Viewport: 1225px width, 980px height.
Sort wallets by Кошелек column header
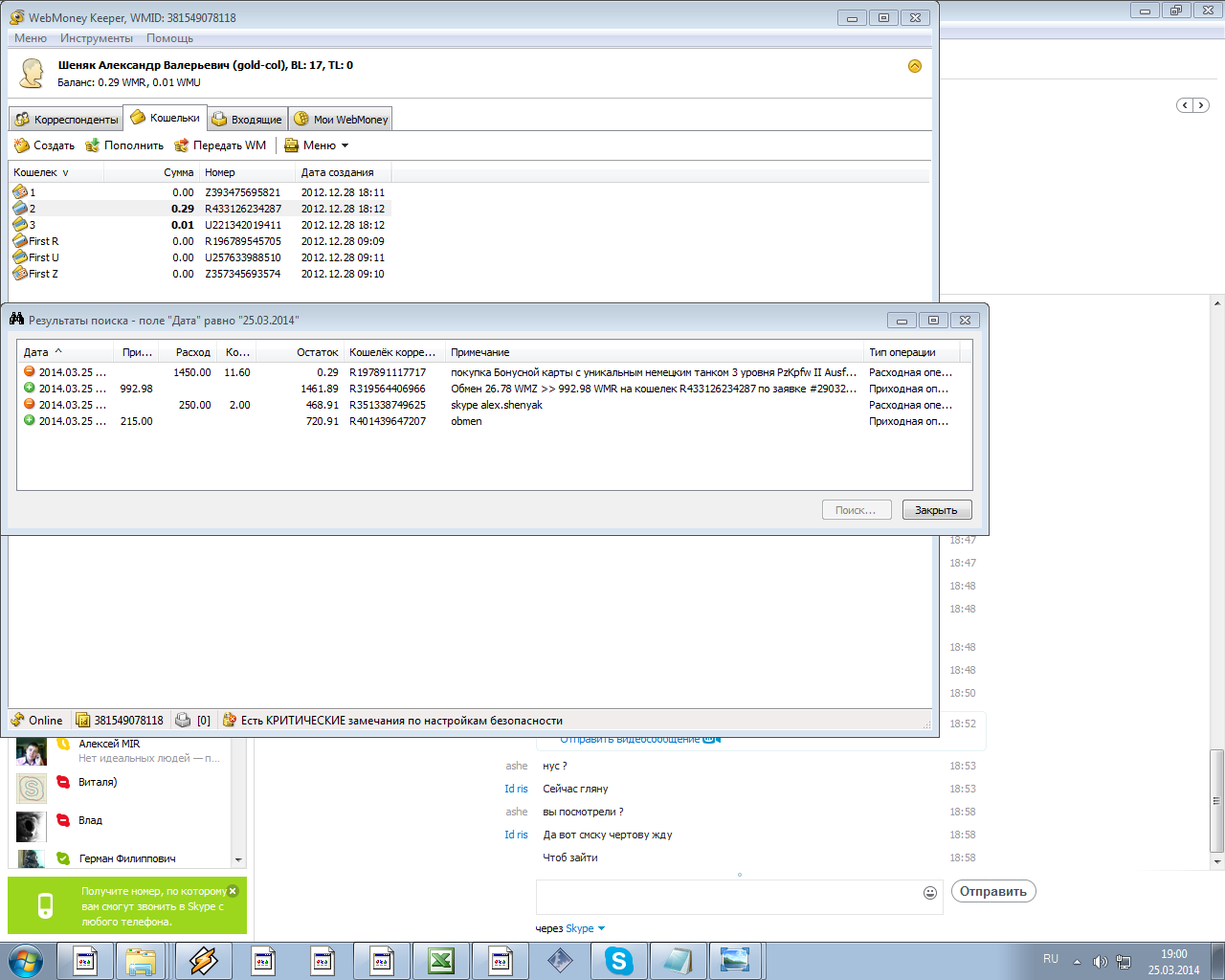click(x=56, y=172)
